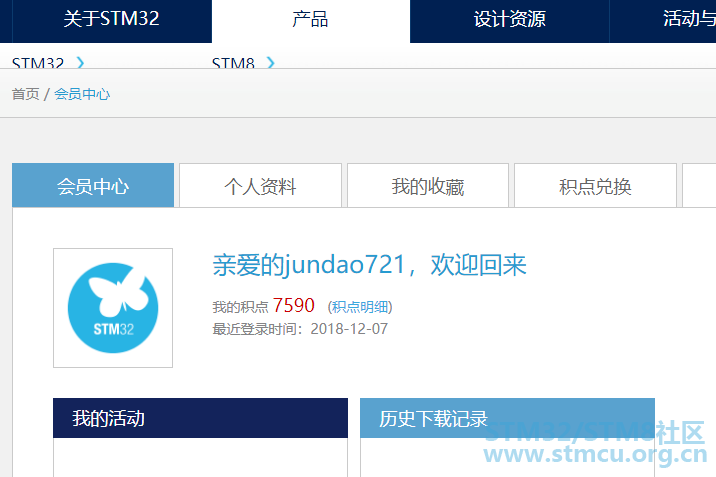The width and height of the screenshot is (716, 477).
Task: Switch to the 积点兑换 tab
Action: coord(595,185)
